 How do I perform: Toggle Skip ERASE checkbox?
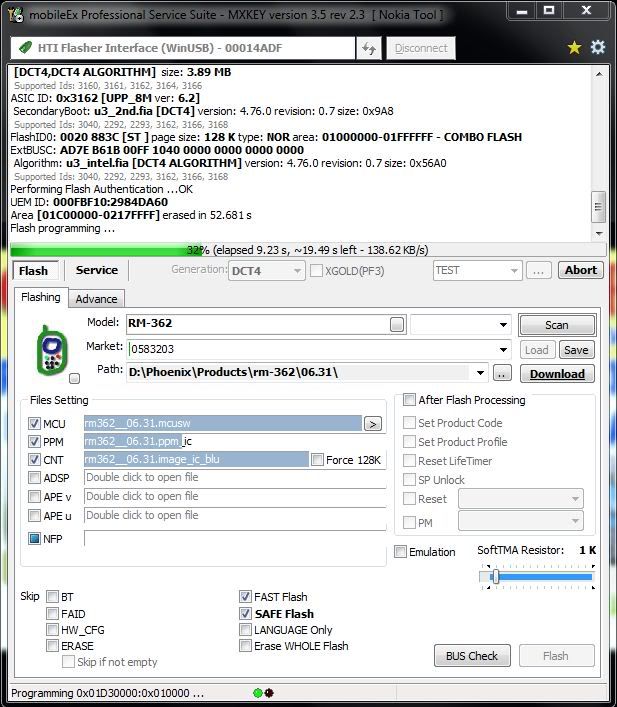[x=53, y=646]
